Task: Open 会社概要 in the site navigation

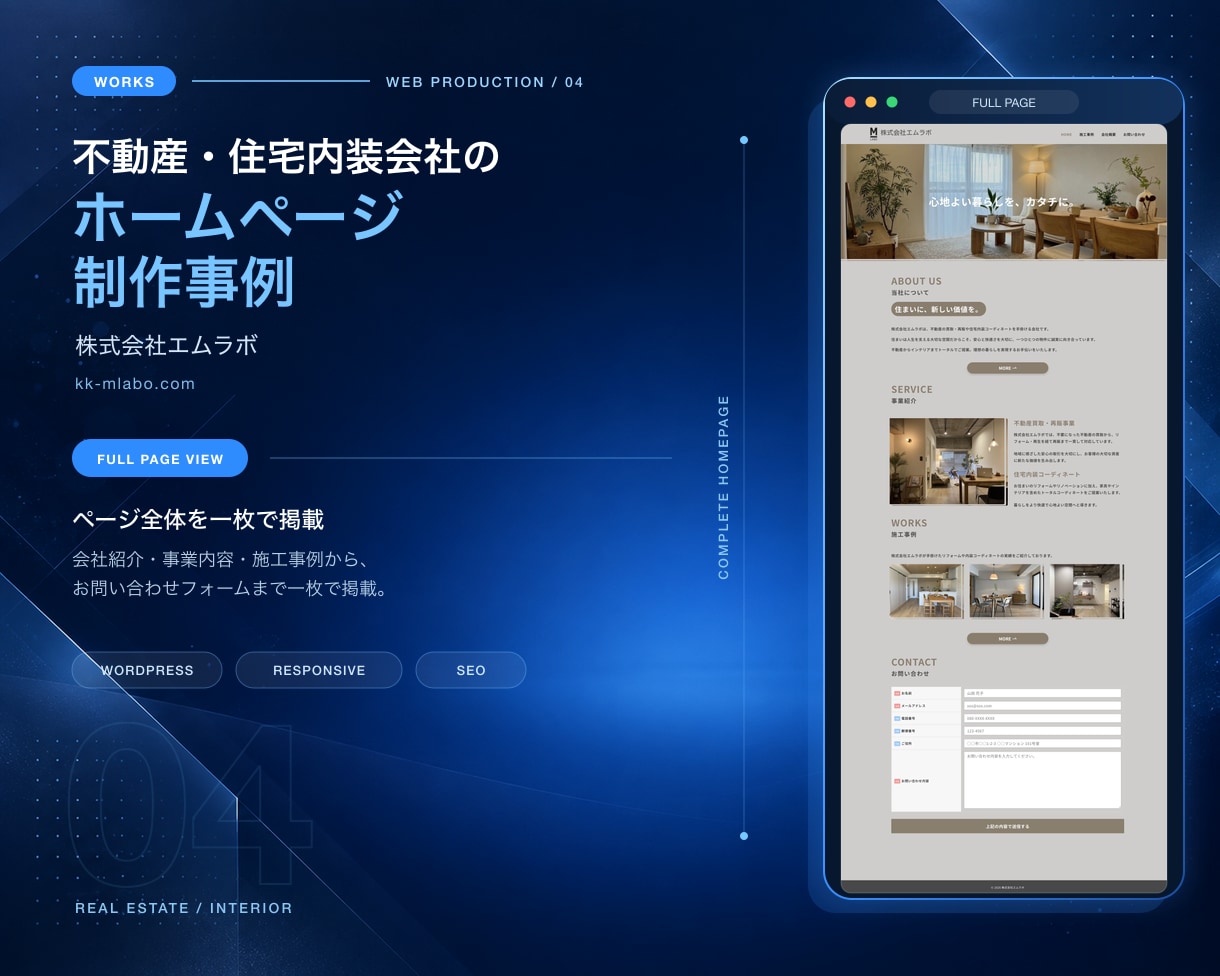Action: (1108, 133)
